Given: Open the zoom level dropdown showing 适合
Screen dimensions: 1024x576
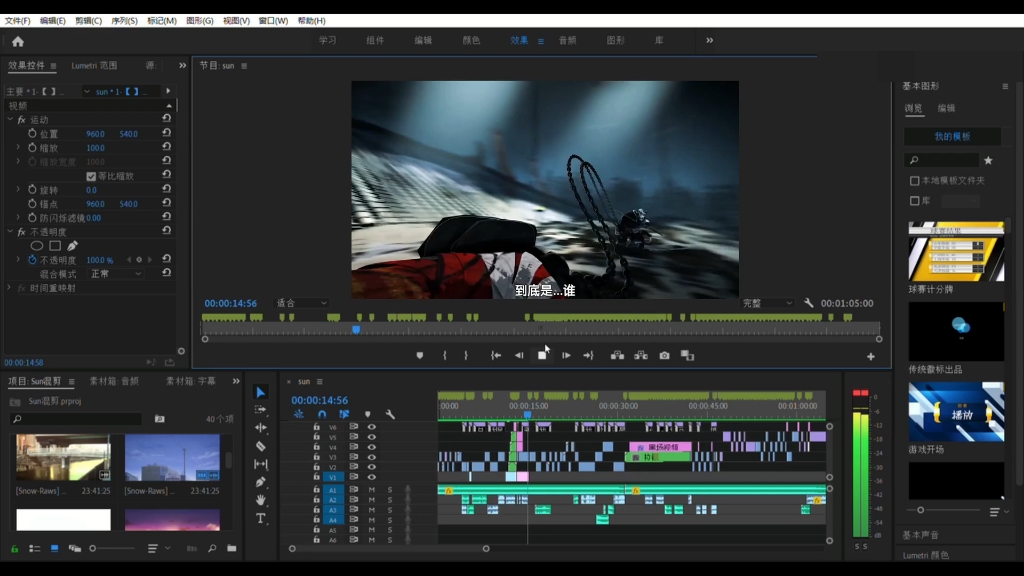Looking at the screenshot, I should (x=301, y=303).
